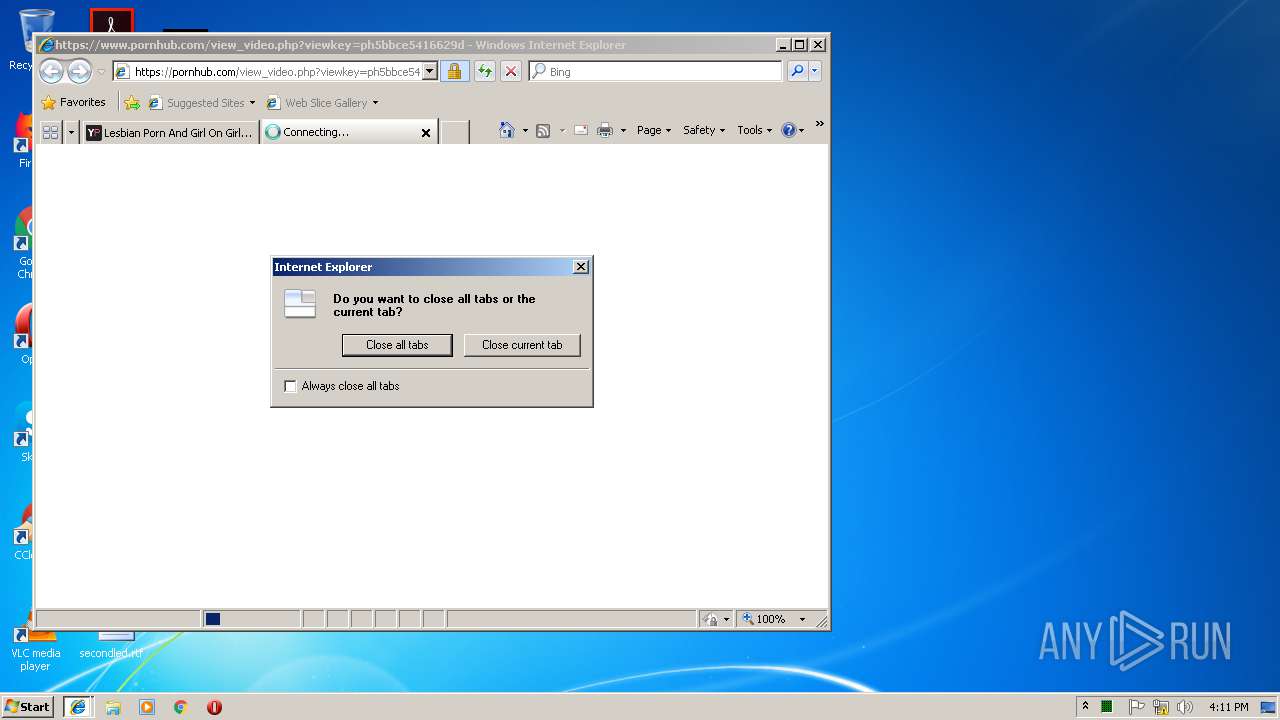Viewport: 1280px width, 720px height.
Task: Open the tab list dropdown arrow
Action: pyautogui.click(x=71, y=132)
